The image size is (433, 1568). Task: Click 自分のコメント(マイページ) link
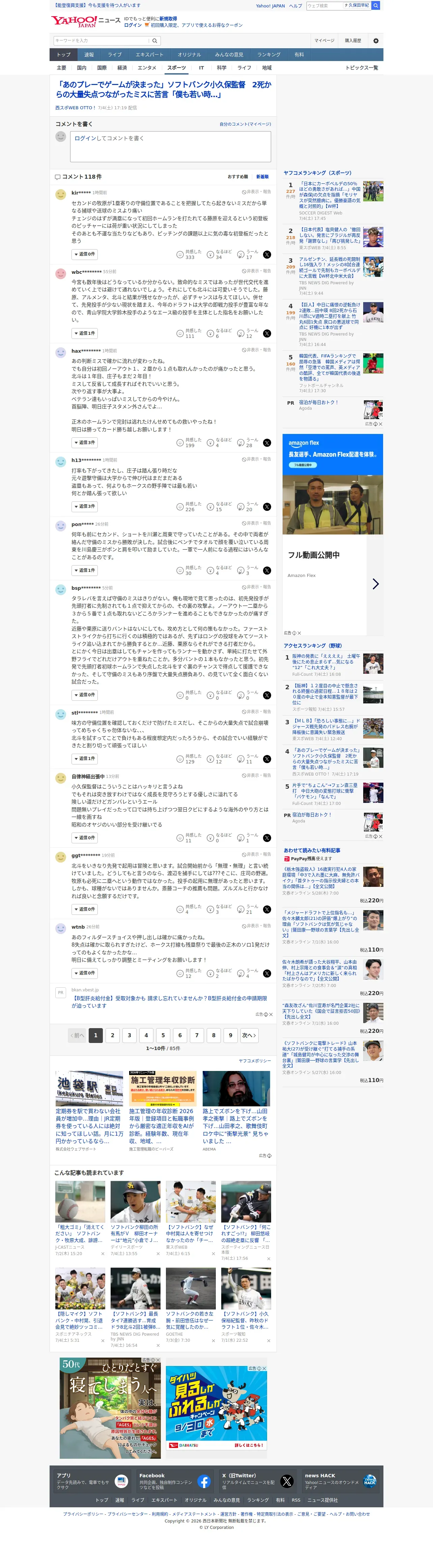point(246,124)
